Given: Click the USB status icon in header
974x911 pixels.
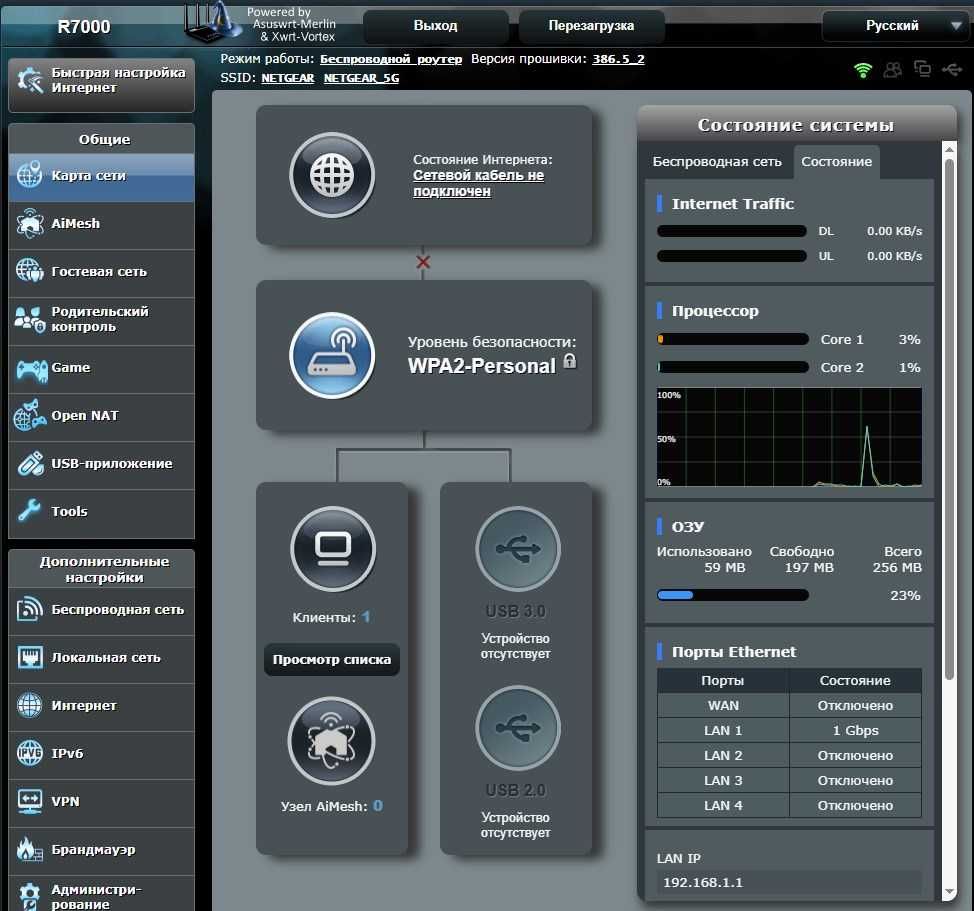Looking at the screenshot, I should [x=952, y=70].
